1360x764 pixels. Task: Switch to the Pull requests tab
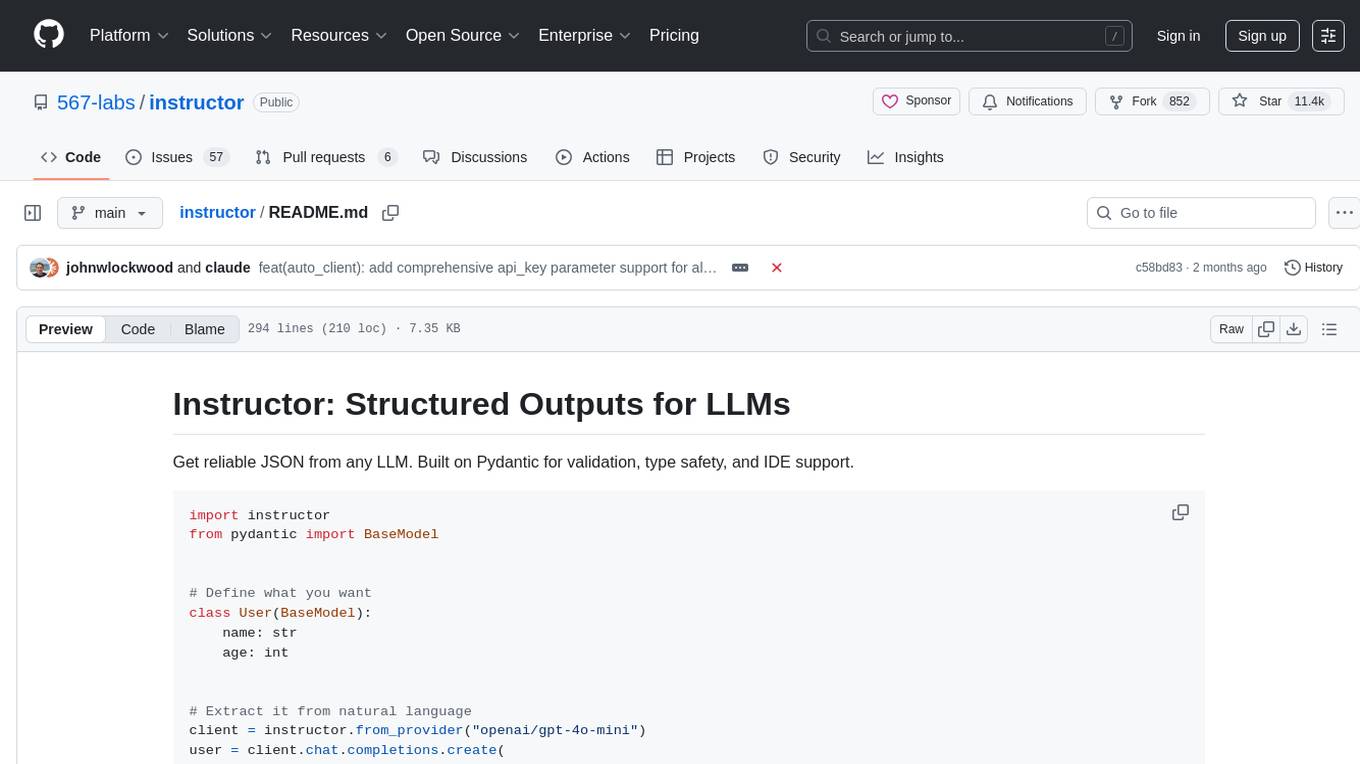click(x=326, y=157)
